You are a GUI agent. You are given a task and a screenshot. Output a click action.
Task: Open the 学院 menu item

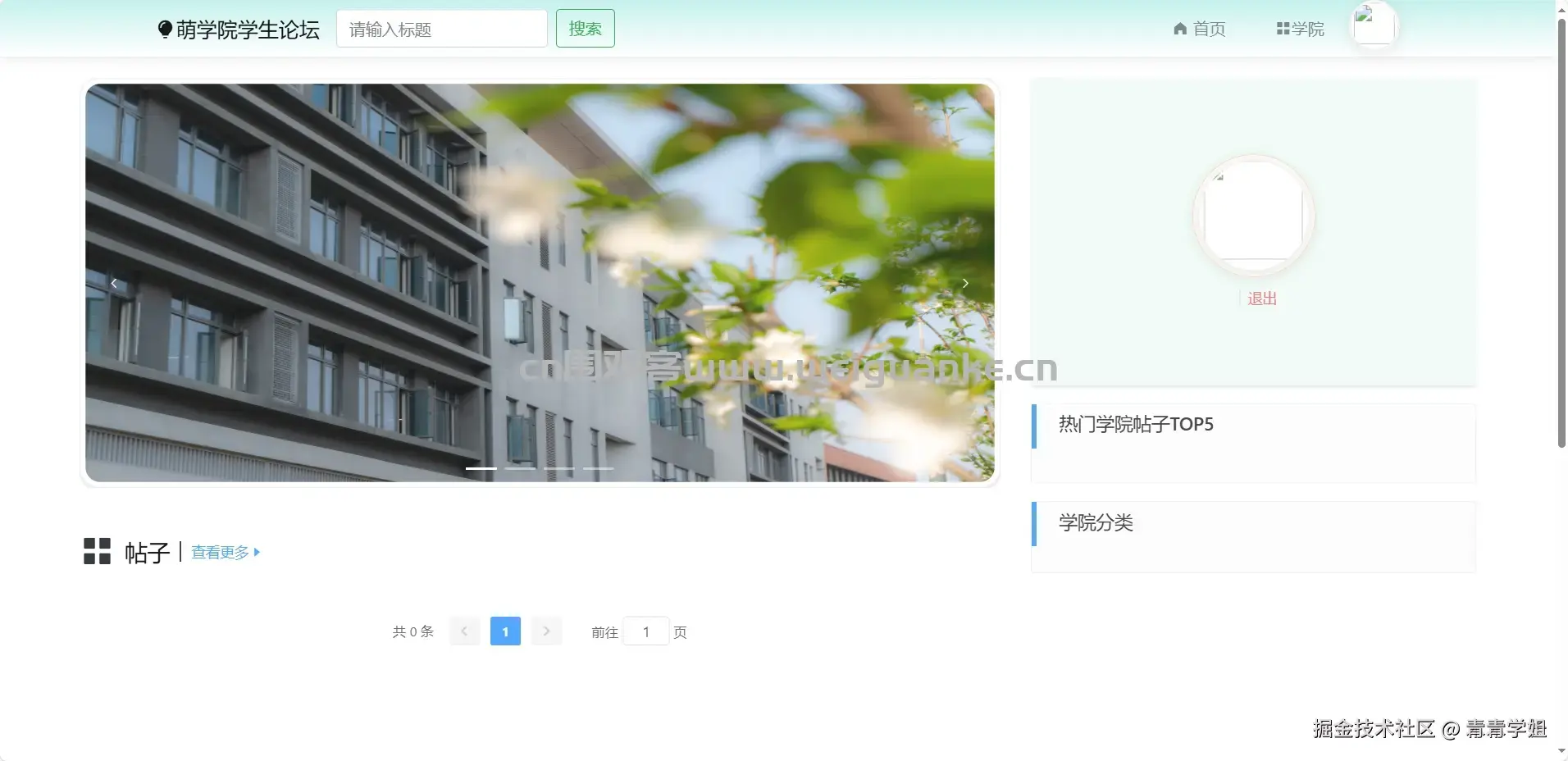[1301, 29]
